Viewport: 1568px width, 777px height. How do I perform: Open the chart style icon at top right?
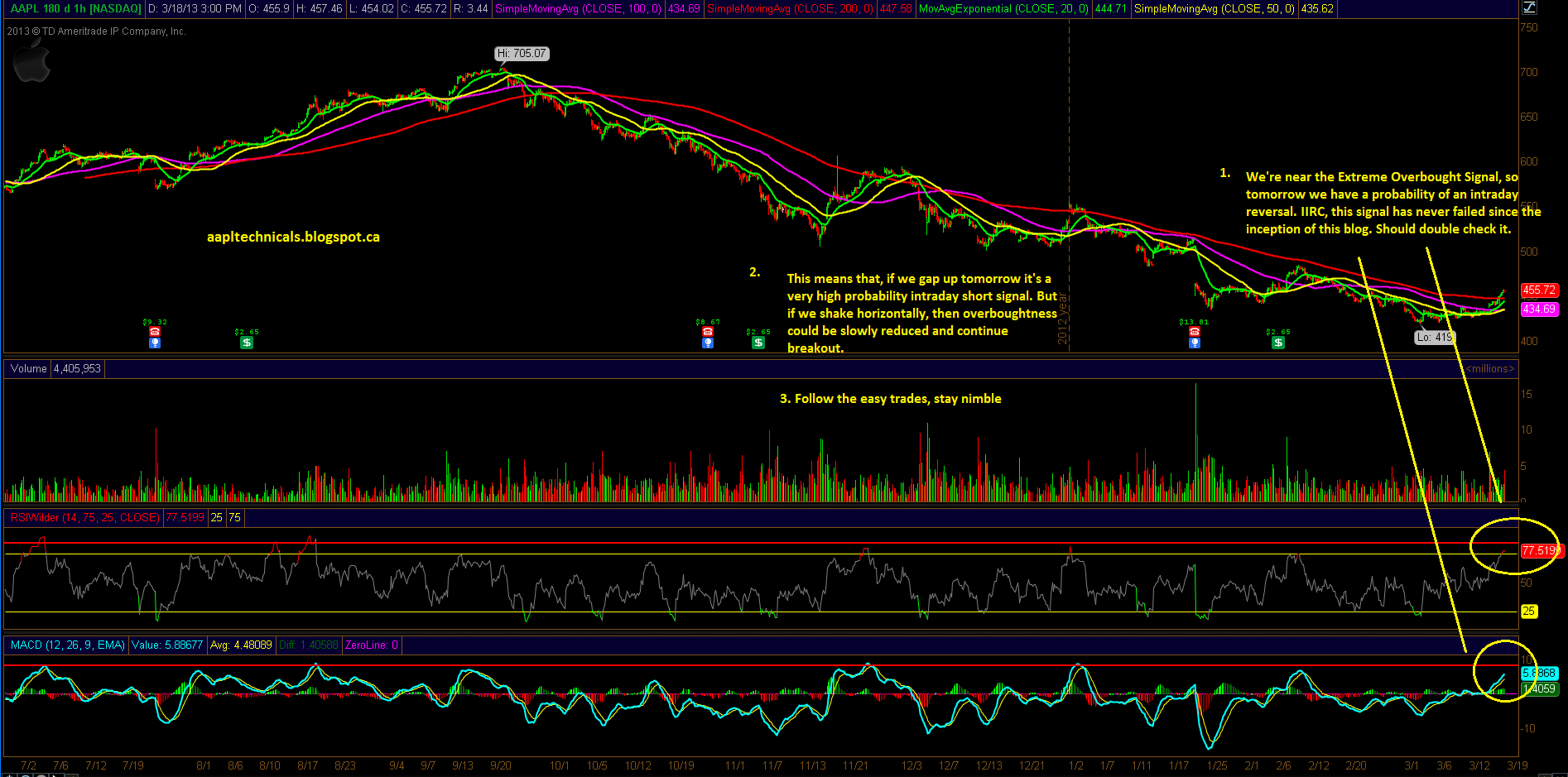(x=1528, y=7)
